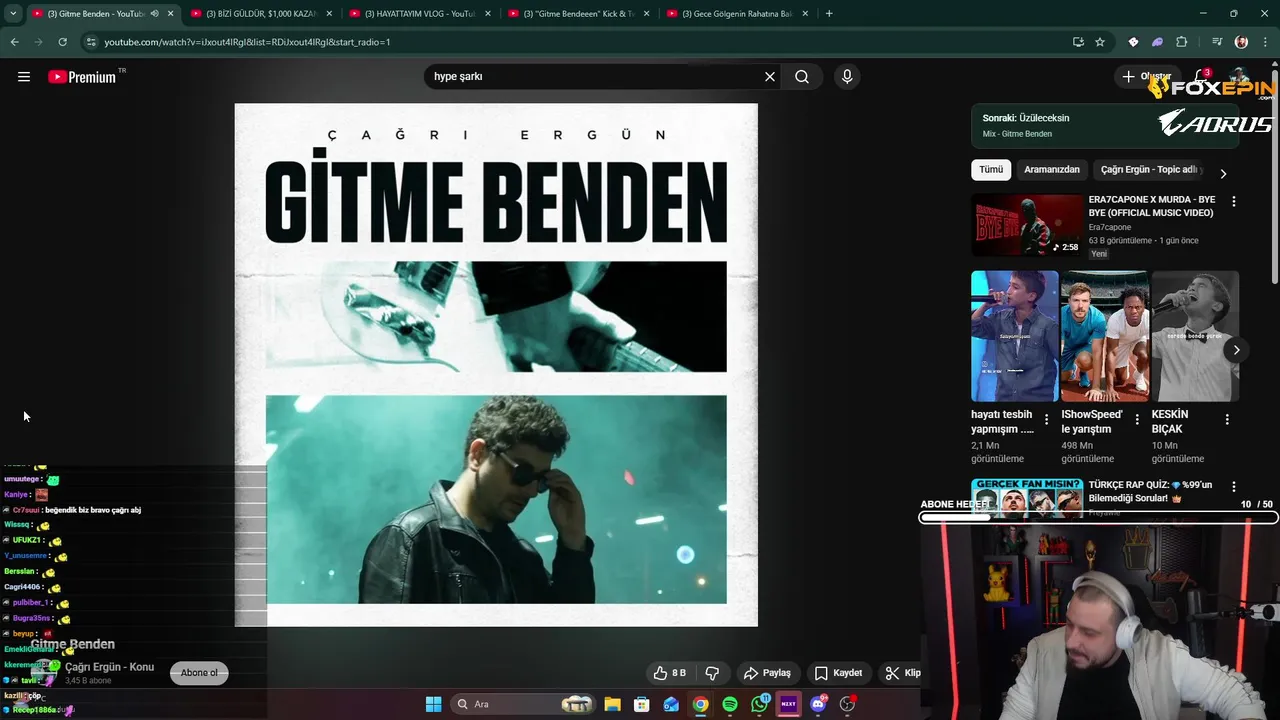
Task: Mute the Gitme Benden tab audio
Action: click(x=154, y=14)
